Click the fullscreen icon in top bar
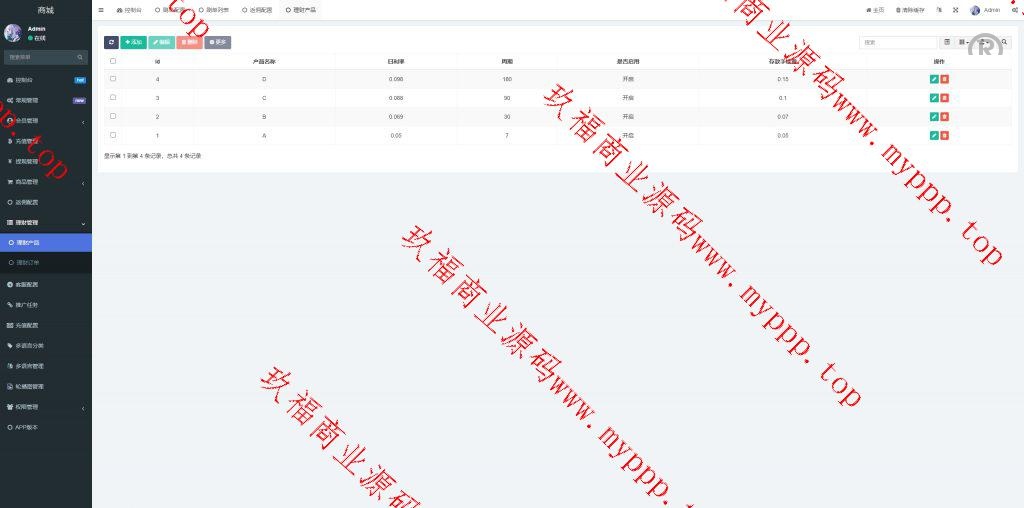Screen dimensions: 1024x508 (955, 10)
